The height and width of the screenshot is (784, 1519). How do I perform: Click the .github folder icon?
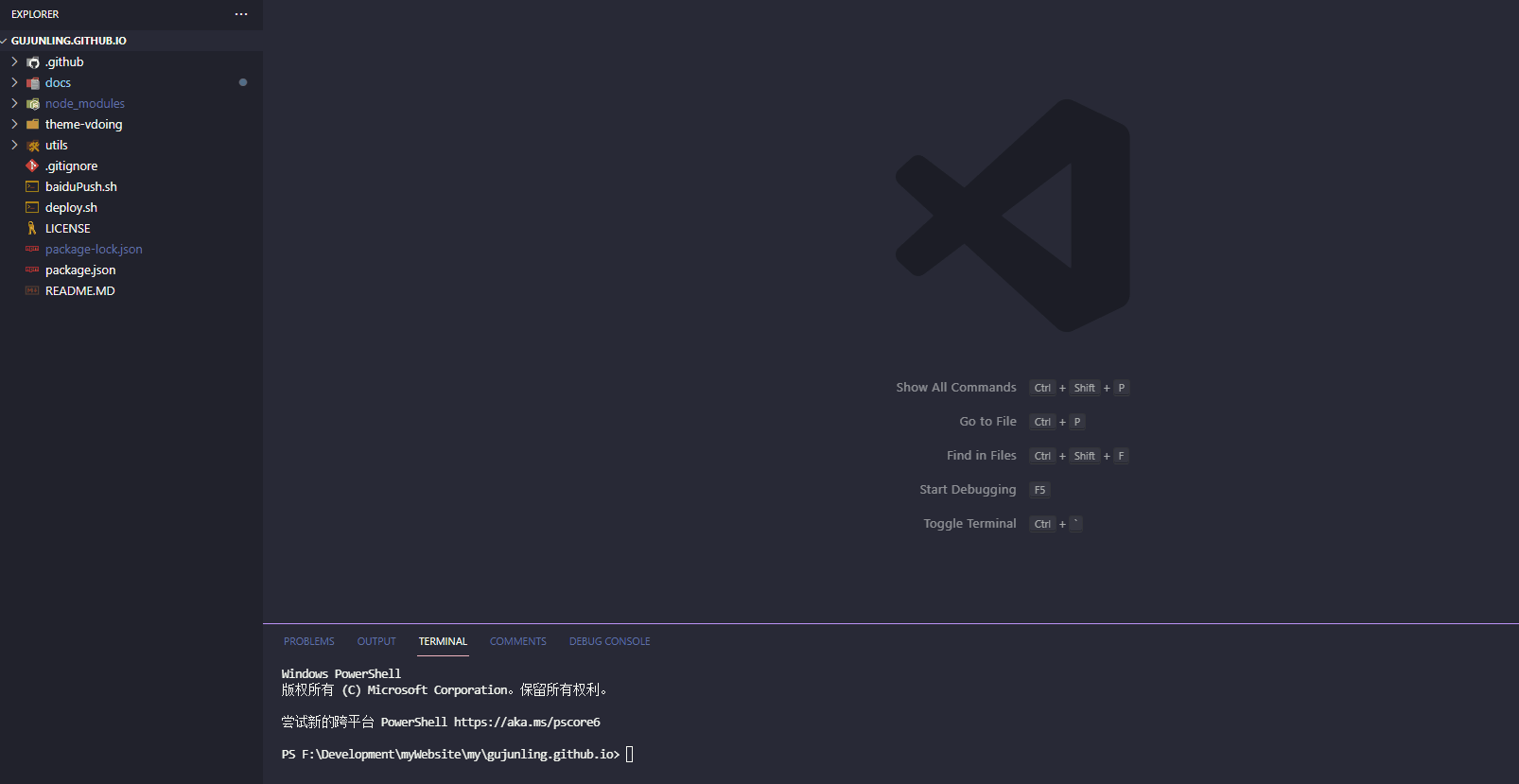click(33, 62)
